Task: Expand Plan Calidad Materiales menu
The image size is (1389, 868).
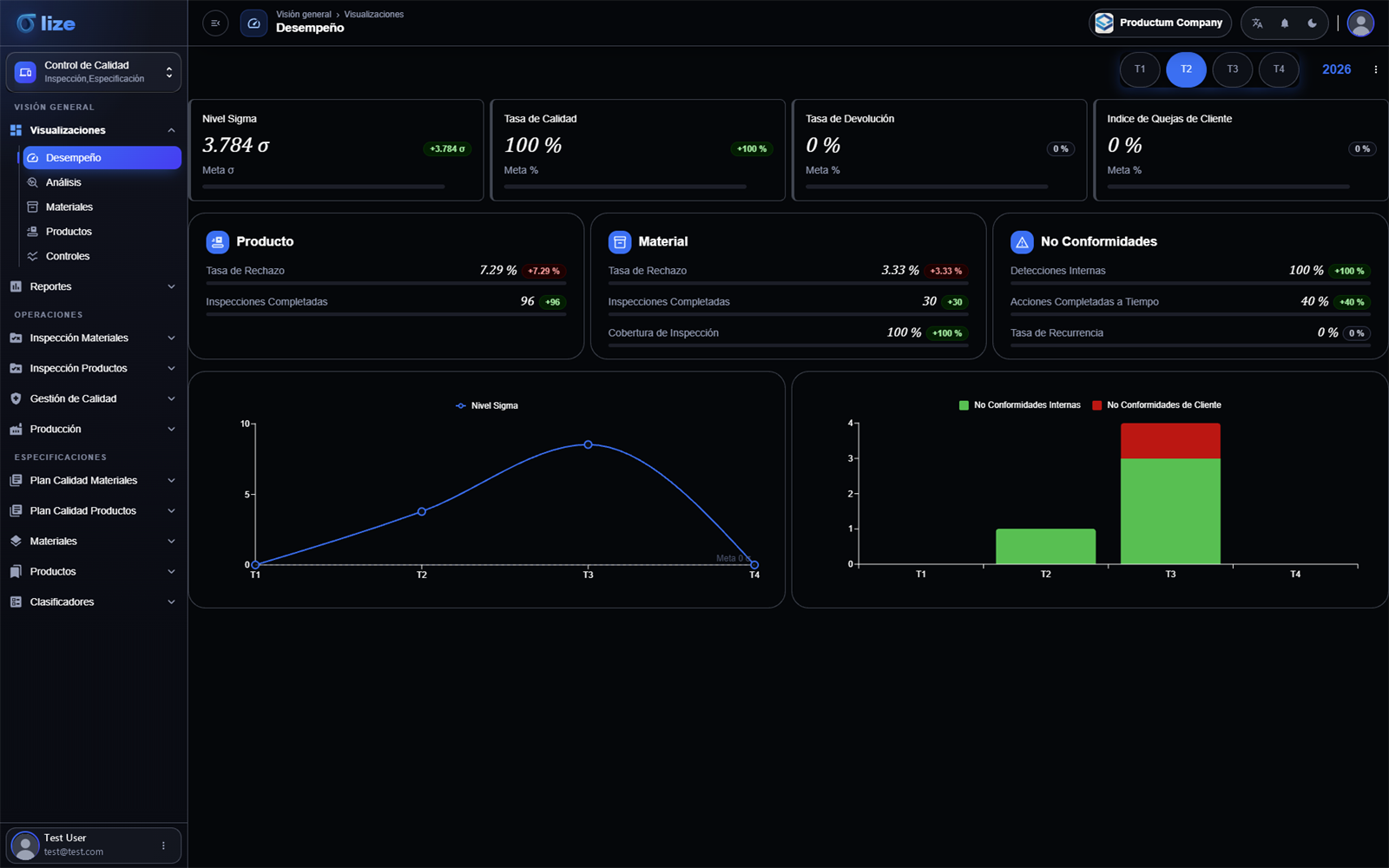Action: (x=94, y=480)
